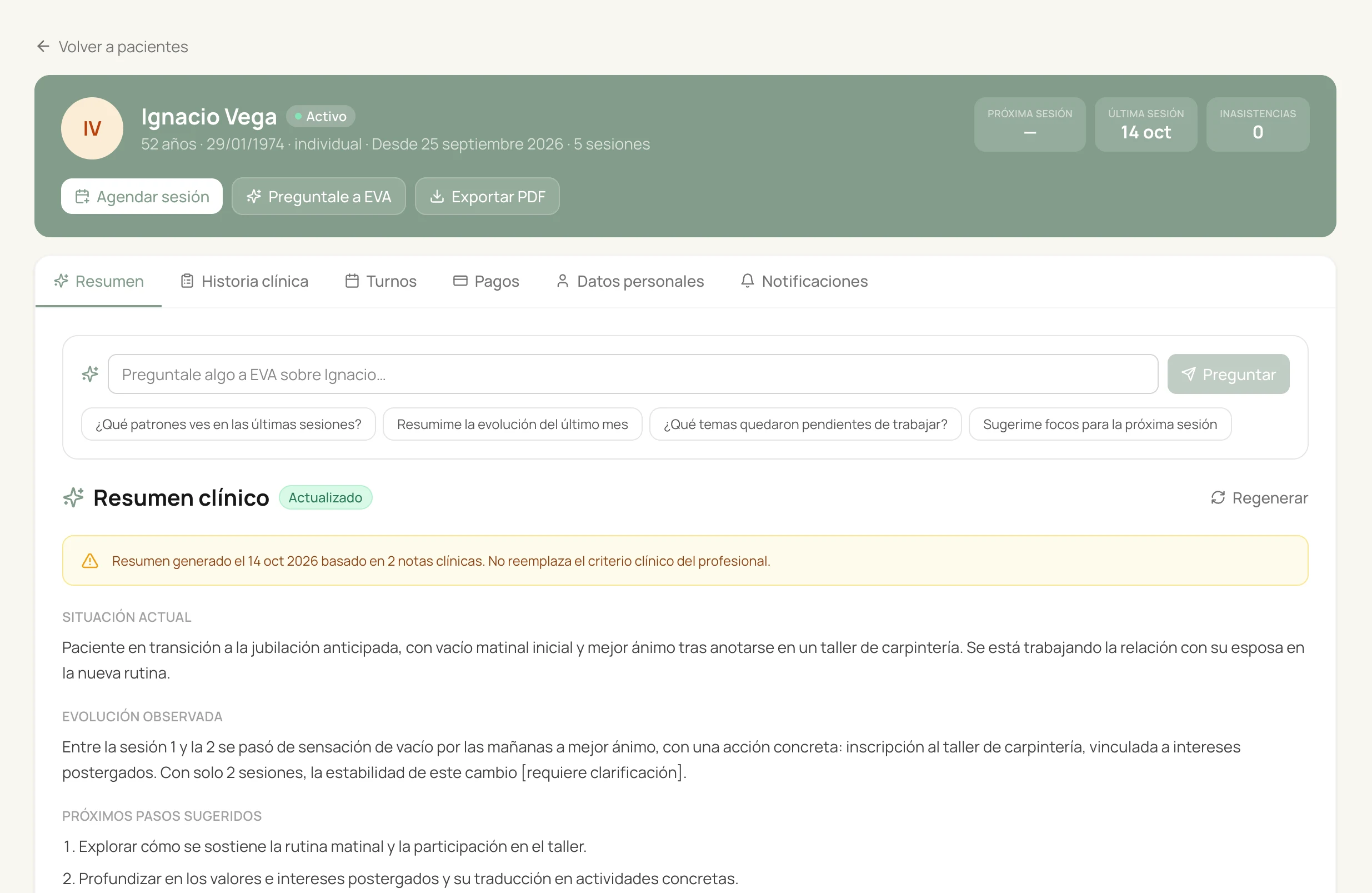The image size is (1372, 893).
Task: Click the Activo status badge
Action: pyautogui.click(x=321, y=116)
